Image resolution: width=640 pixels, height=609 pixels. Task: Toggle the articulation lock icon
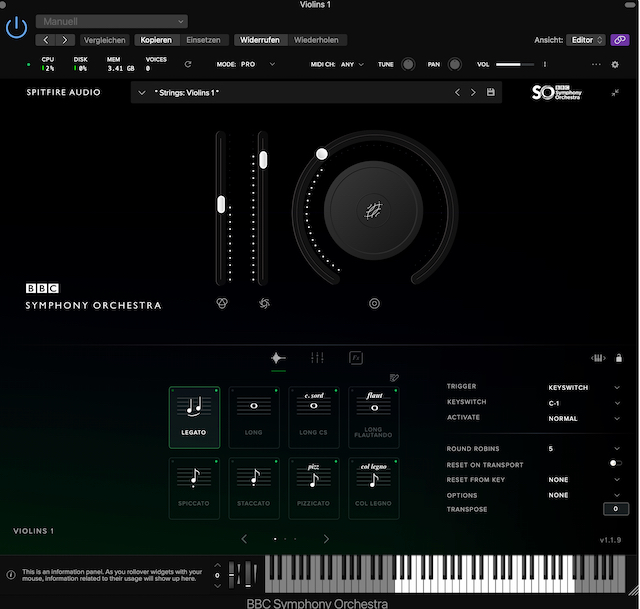pos(619,358)
